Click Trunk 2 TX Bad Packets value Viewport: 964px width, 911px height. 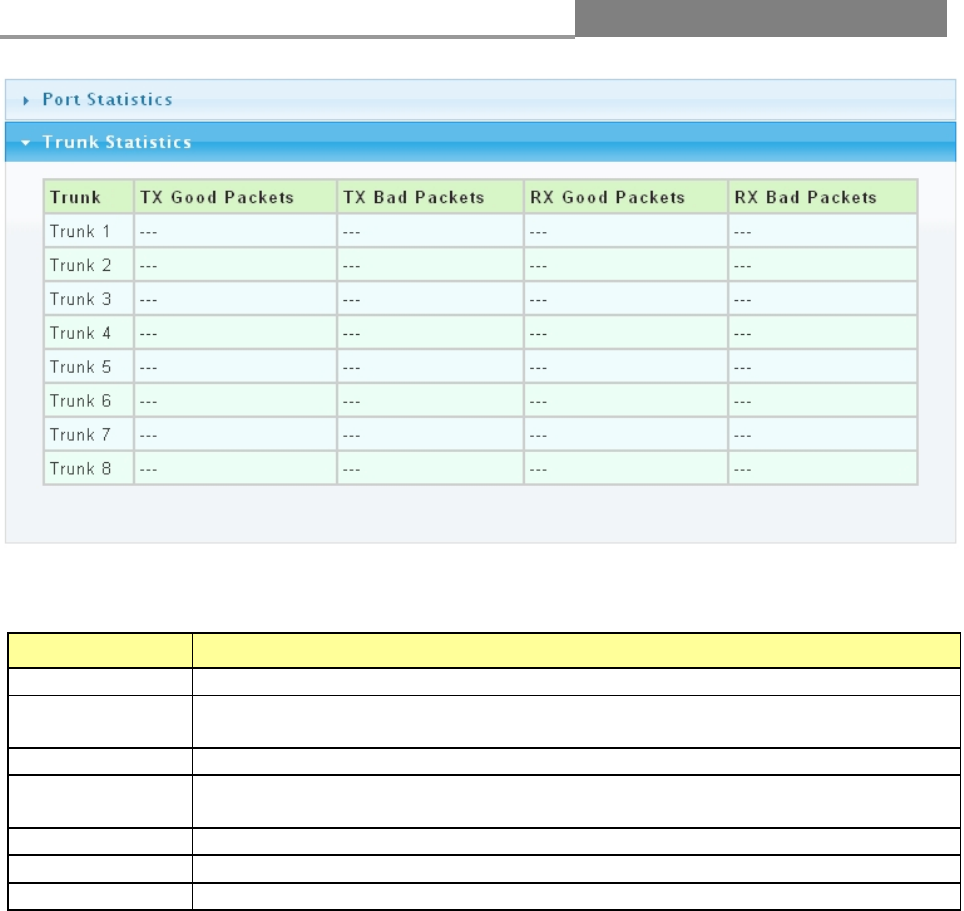tap(430, 265)
